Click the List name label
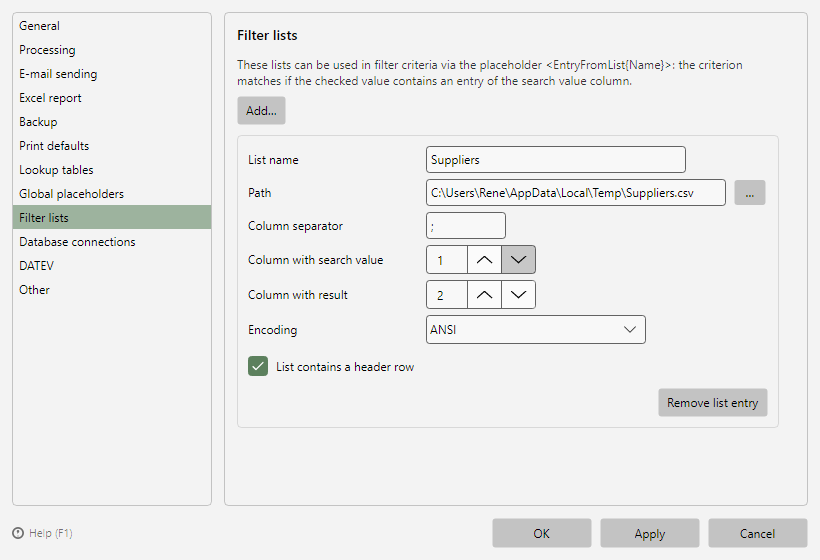Viewport: 820px width, 560px height. (273, 159)
